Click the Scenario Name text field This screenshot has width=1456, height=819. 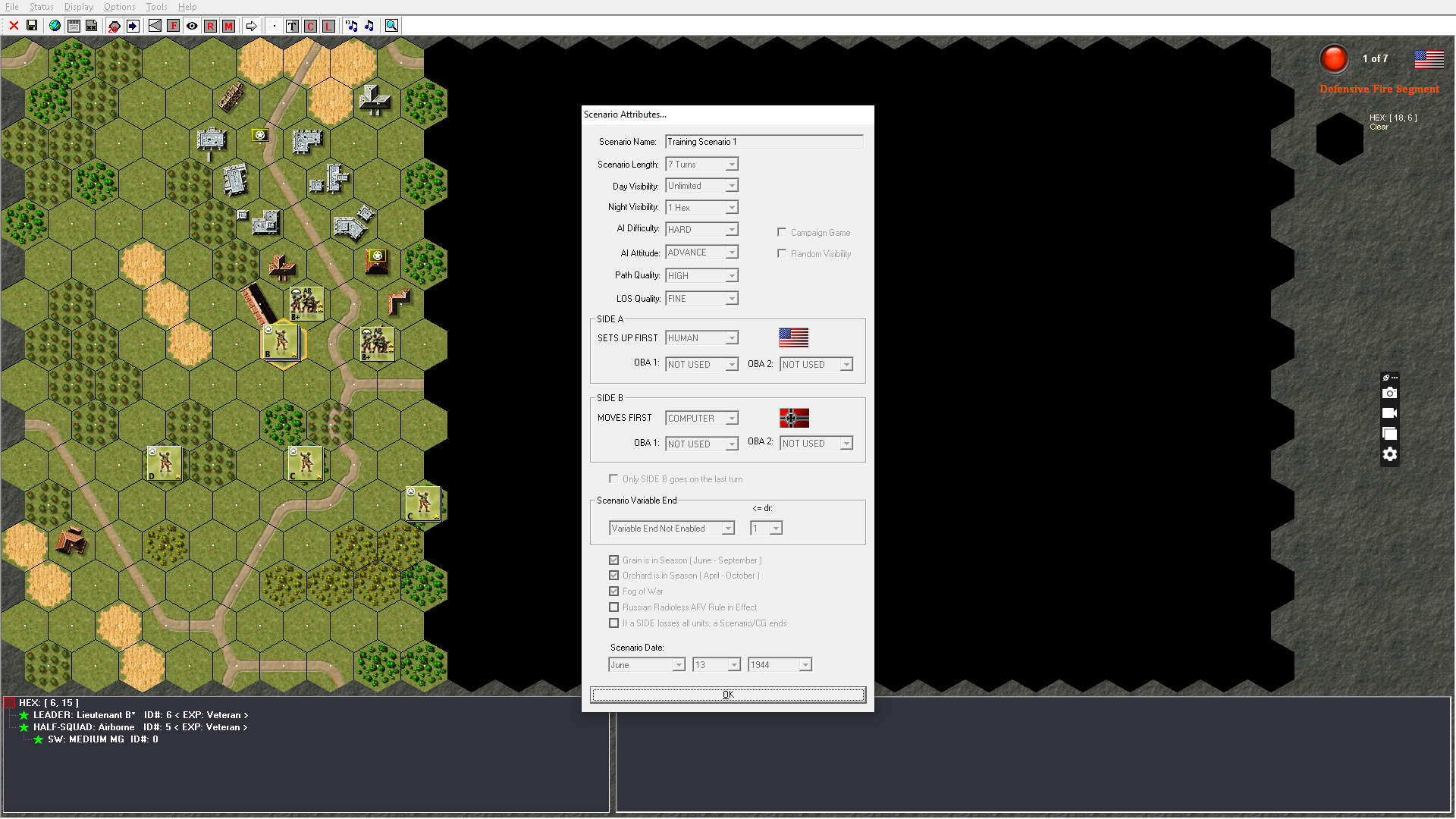[764, 142]
